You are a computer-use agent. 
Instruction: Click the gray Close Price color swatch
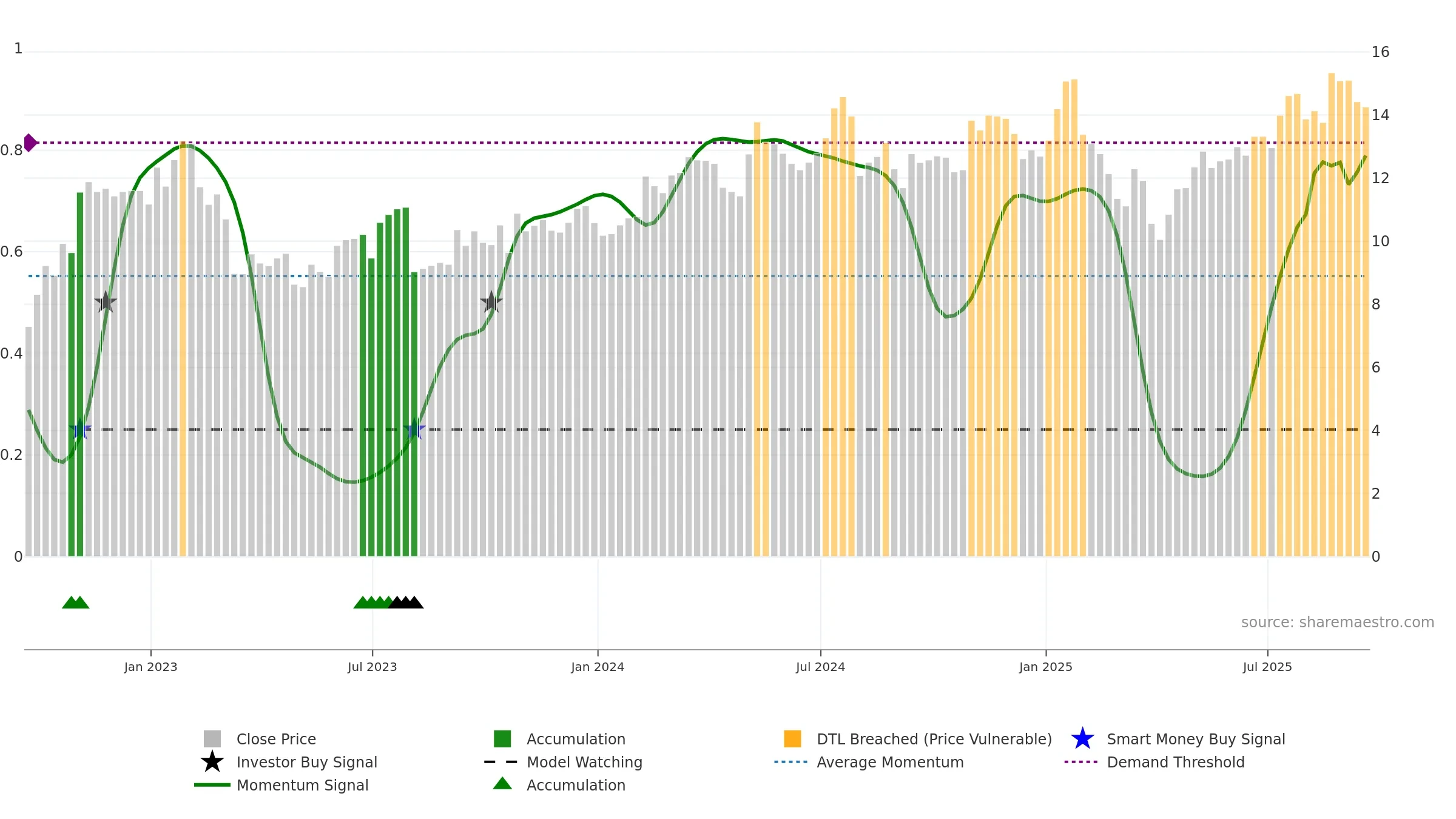[212, 739]
